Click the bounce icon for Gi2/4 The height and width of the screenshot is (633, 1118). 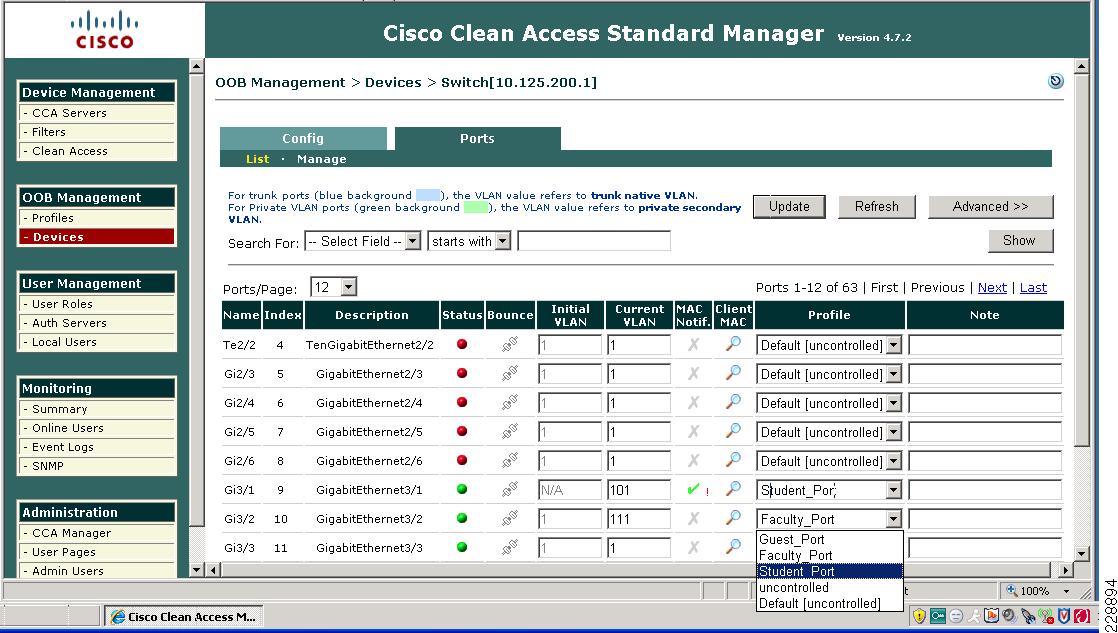pos(510,403)
